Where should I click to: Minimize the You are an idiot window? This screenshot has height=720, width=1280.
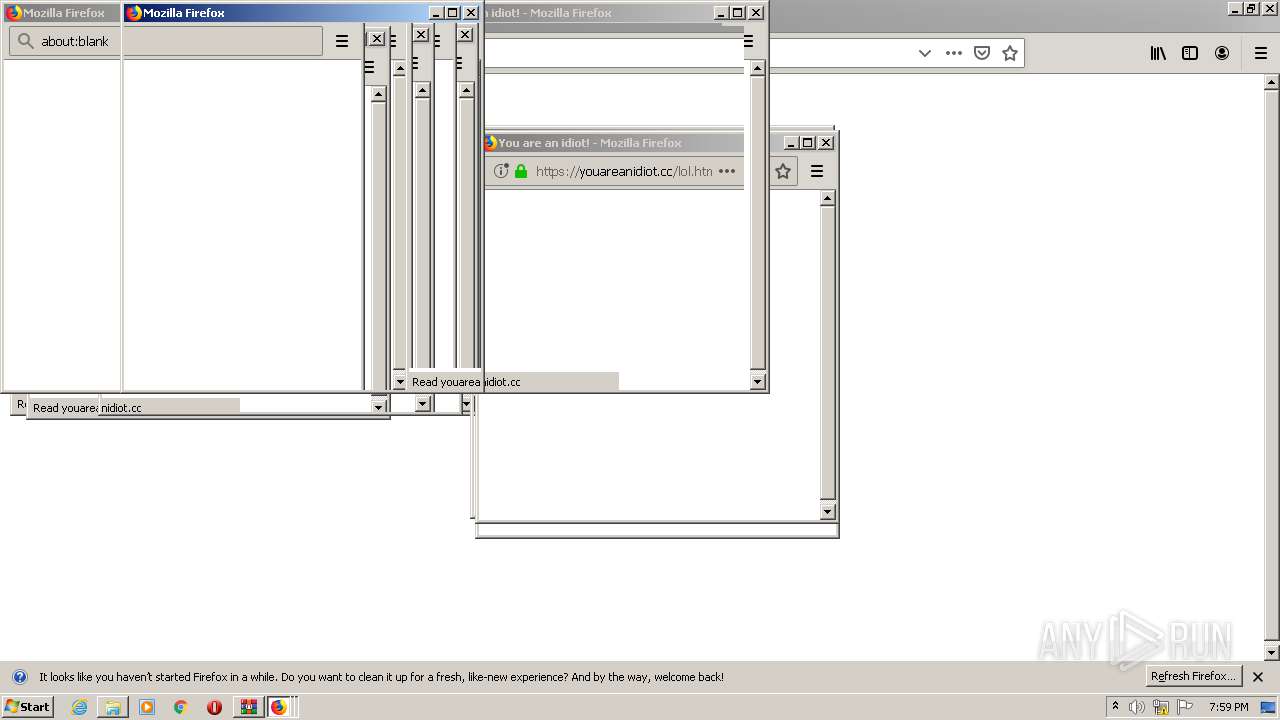point(791,142)
